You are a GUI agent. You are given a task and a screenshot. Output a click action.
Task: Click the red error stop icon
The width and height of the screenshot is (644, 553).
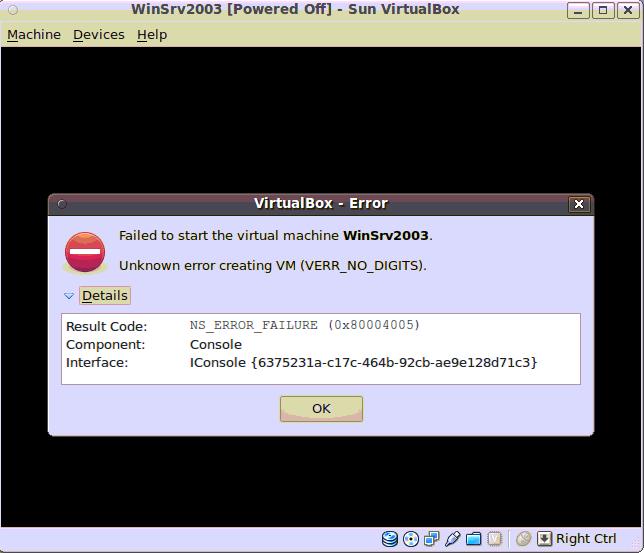85,252
